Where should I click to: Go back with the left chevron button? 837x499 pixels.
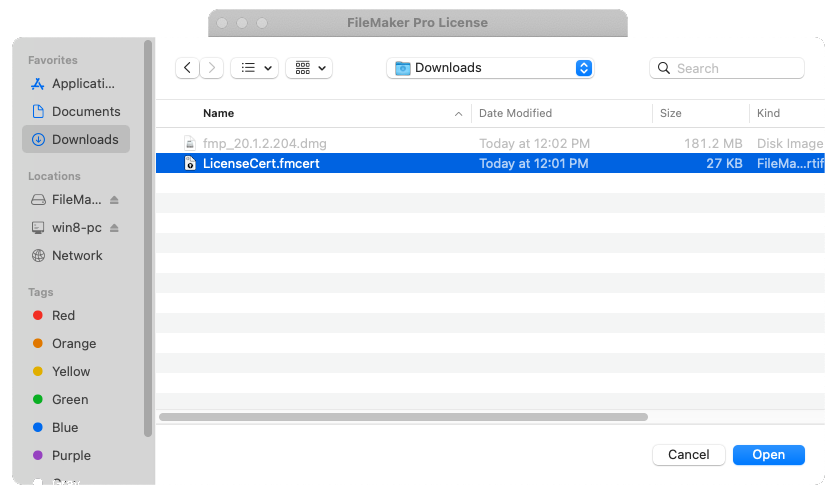[187, 68]
